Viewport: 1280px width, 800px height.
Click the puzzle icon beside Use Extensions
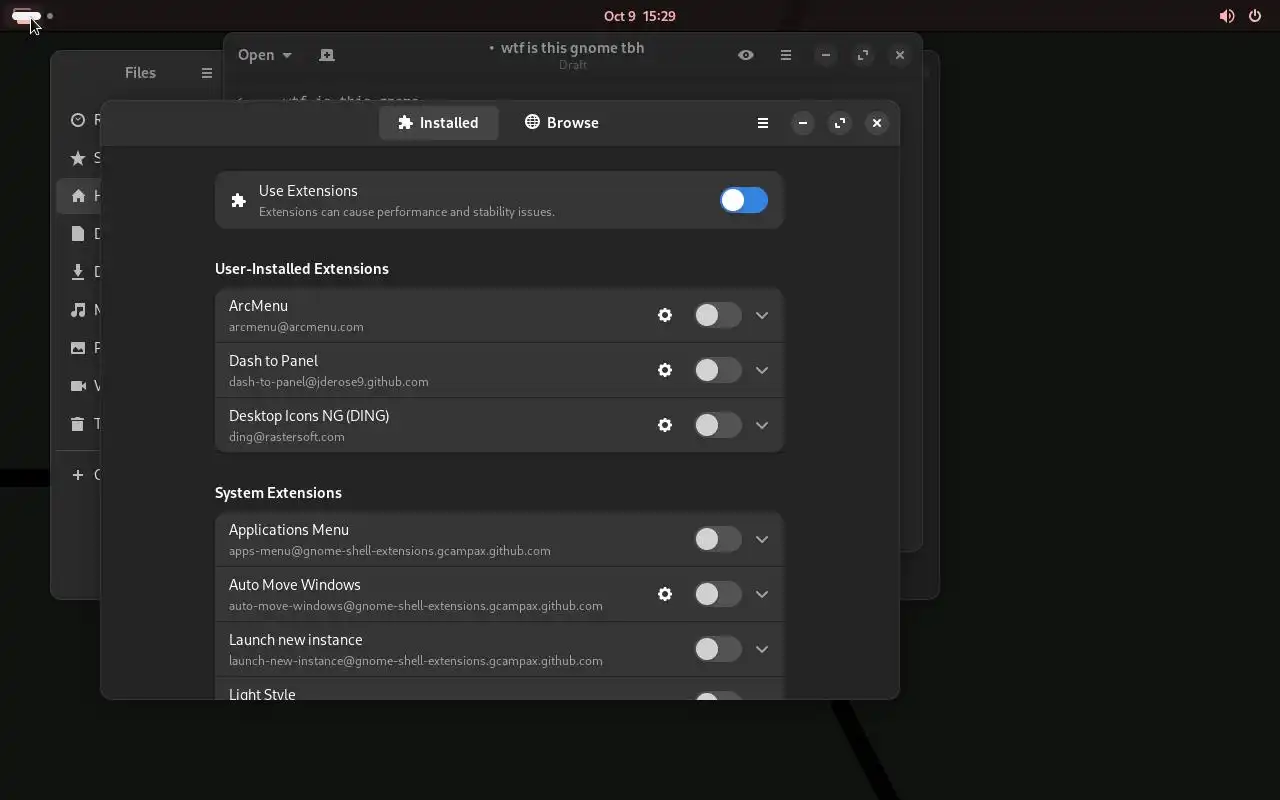click(238, 200)
